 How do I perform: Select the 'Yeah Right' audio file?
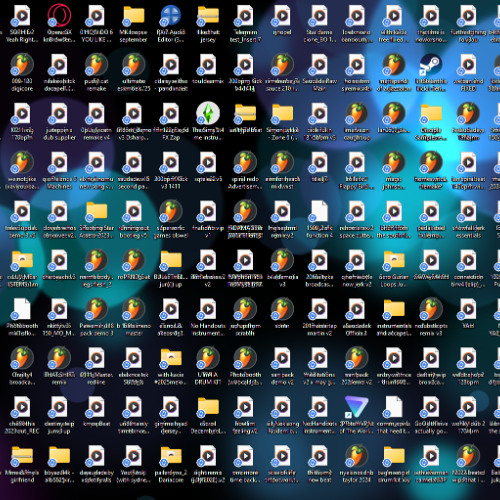[x=22, y=15]
